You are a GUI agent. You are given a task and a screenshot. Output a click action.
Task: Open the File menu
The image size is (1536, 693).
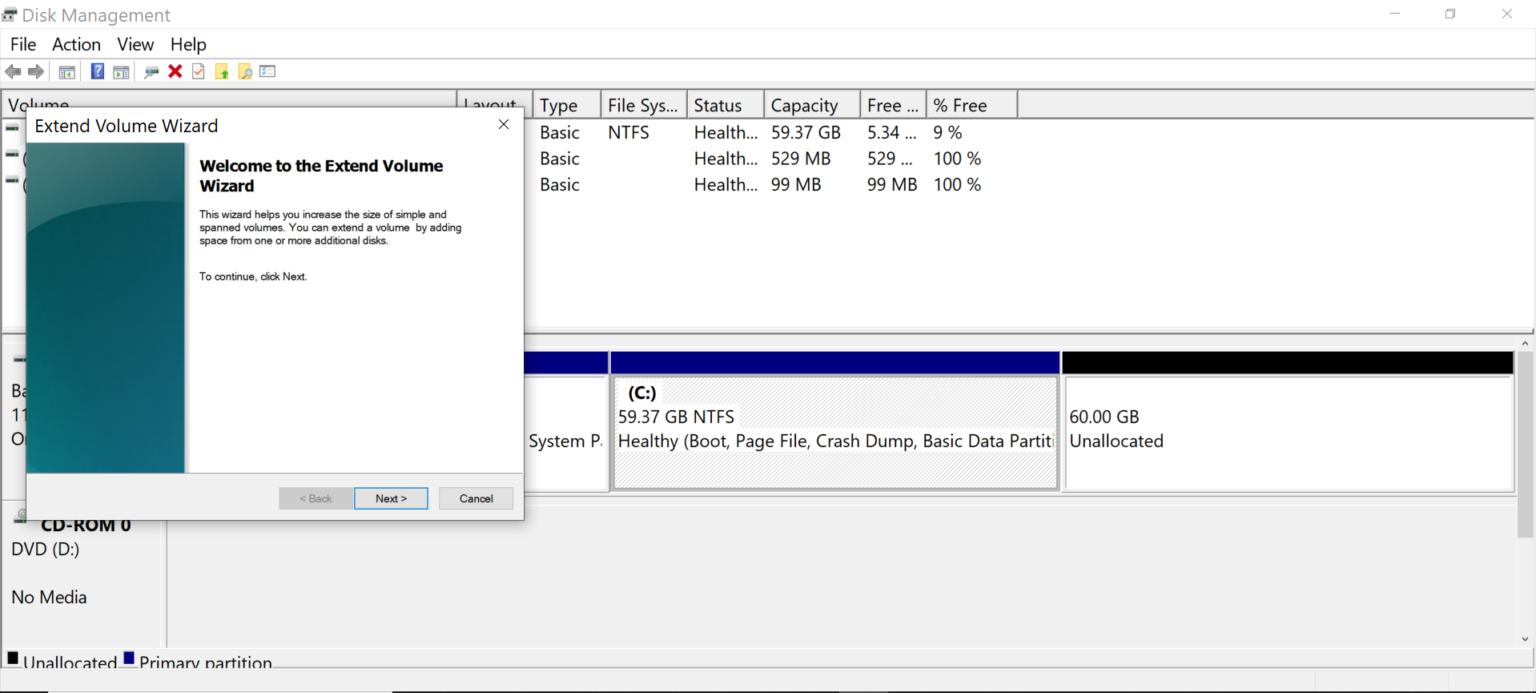pyautogui.click(x=22, y=44)
